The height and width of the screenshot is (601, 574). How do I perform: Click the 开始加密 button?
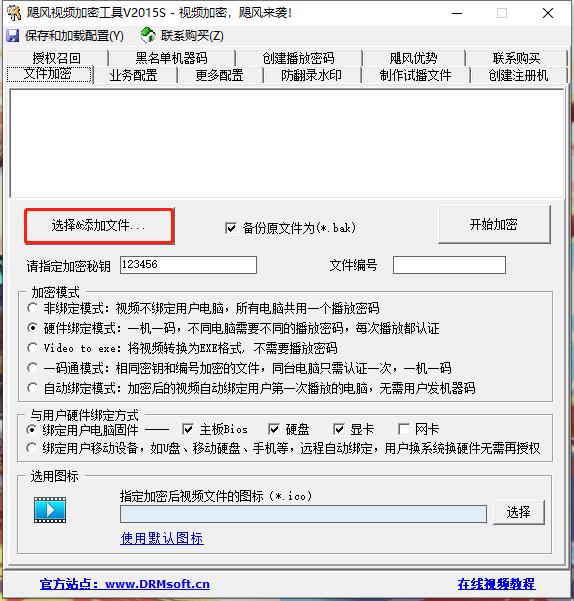pyautogui.click(x=494, y=224)
